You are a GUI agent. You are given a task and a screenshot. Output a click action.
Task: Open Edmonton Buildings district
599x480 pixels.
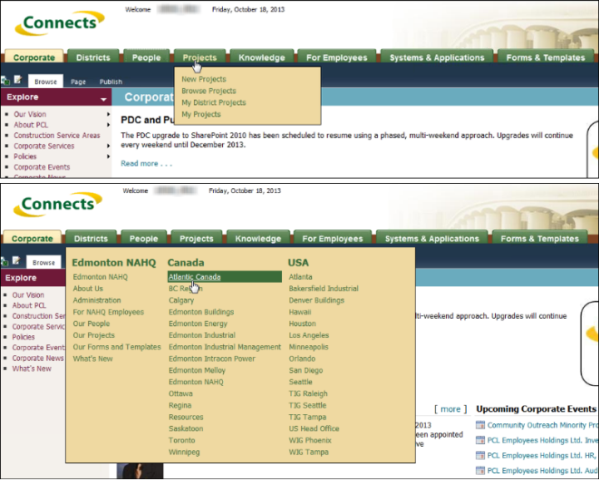point(201,312)
